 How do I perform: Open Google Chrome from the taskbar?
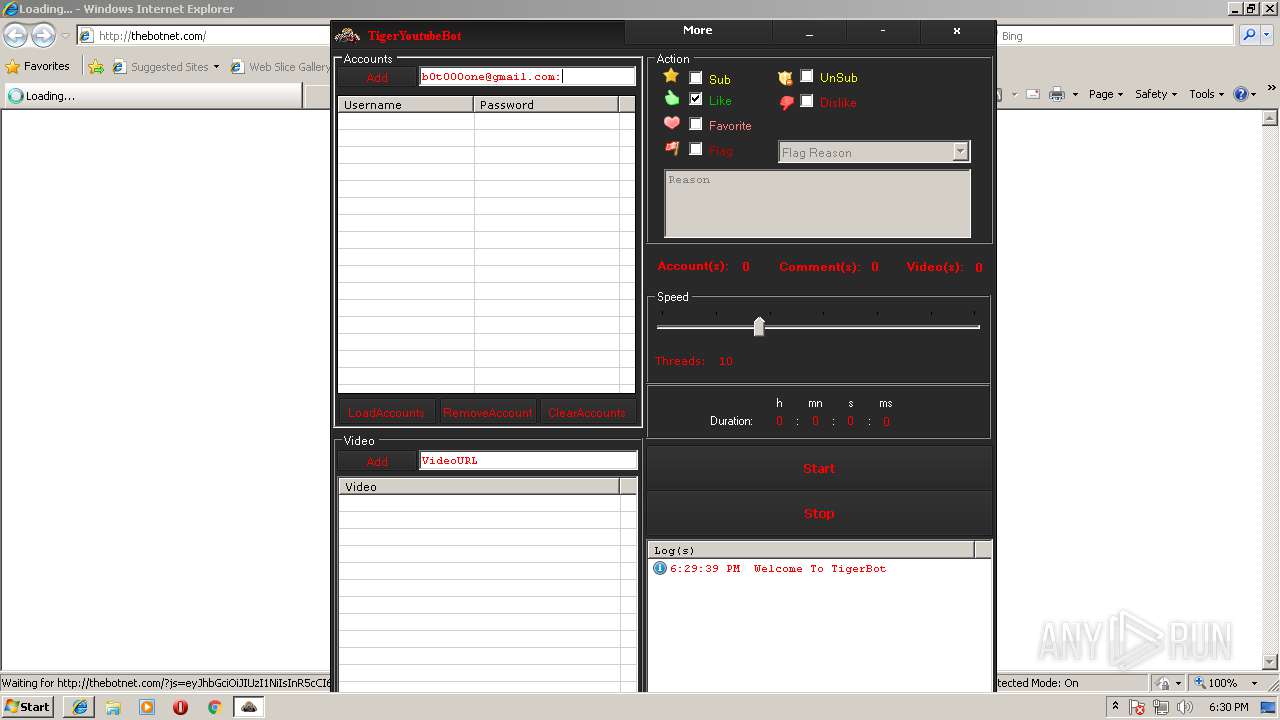coord(214,707)
